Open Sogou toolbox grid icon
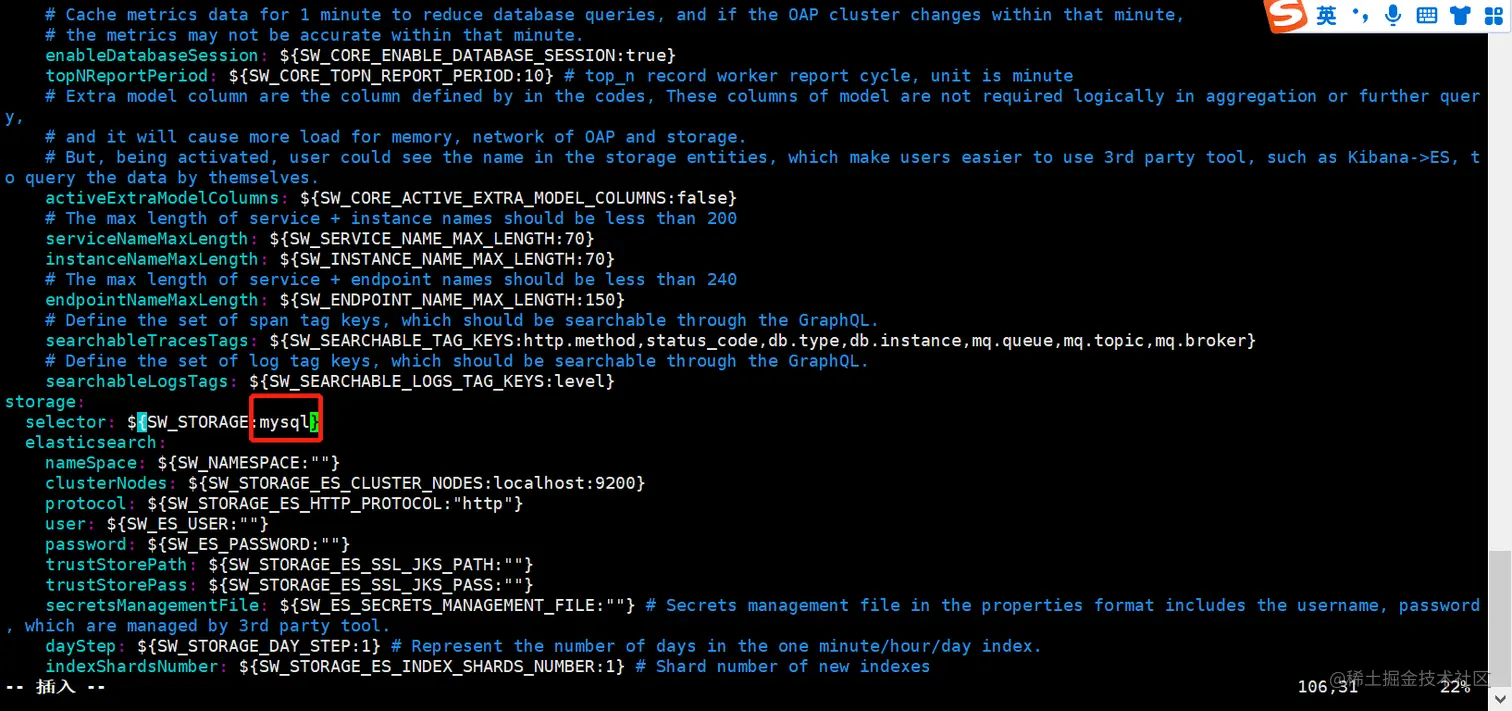Image resolution: width=1512 pixels, height=711 pixels. (x=1493, y=16)
